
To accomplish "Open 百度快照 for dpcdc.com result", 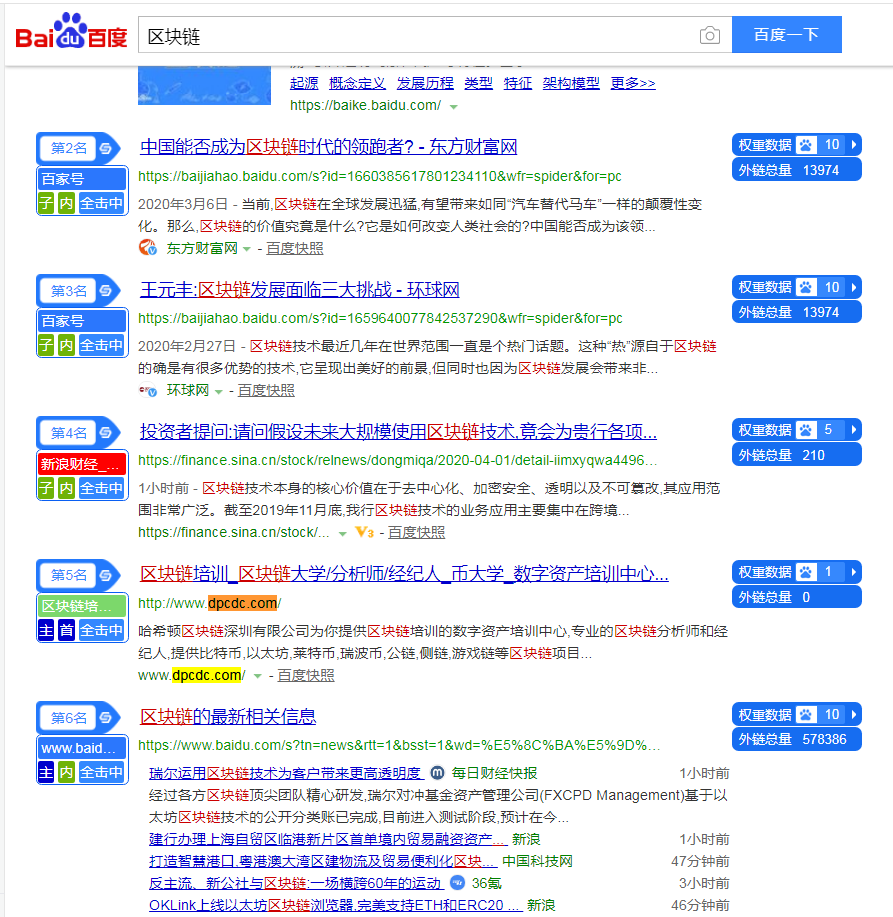I will (x=306, y=675).
